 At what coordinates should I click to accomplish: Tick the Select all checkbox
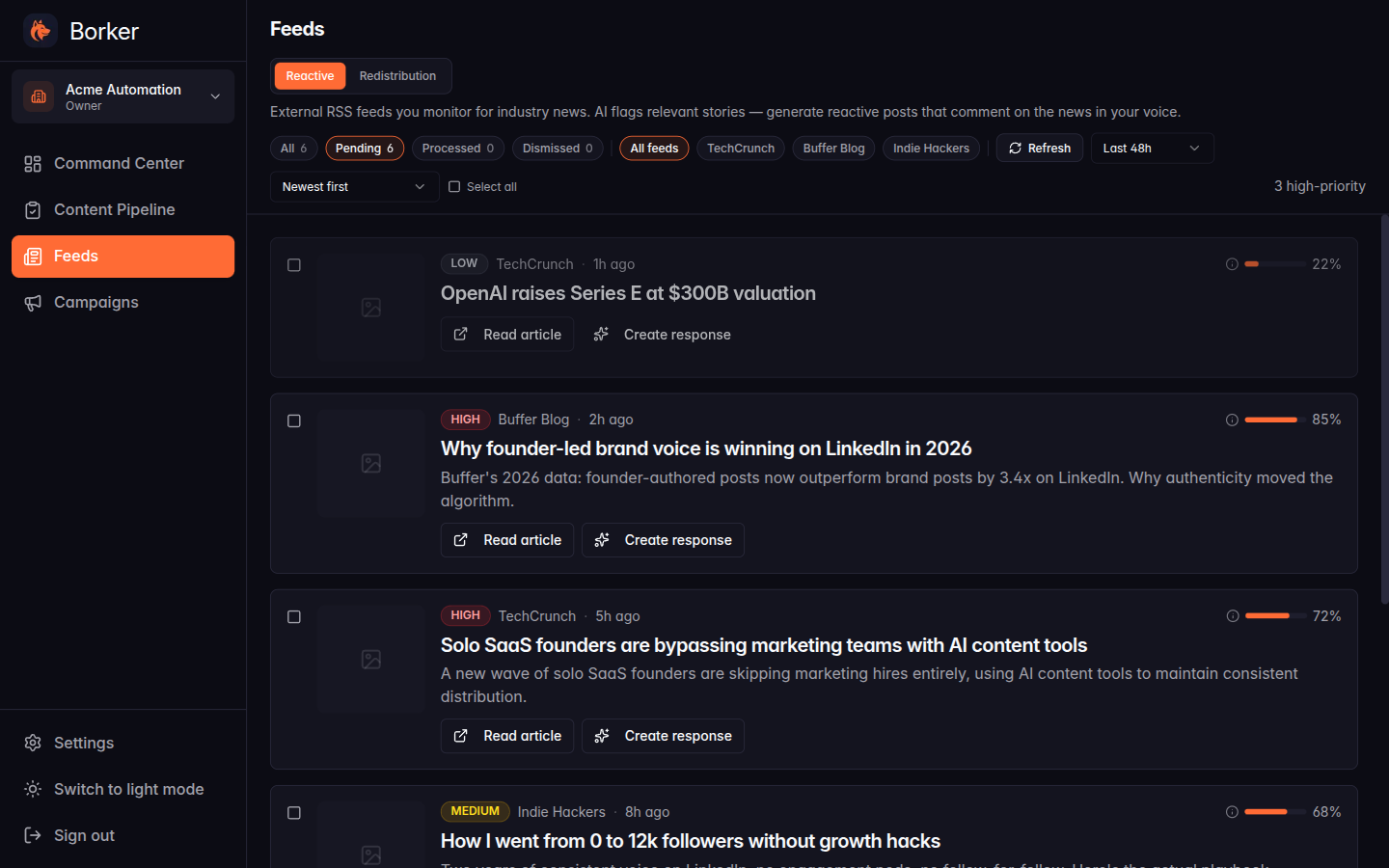454,187
